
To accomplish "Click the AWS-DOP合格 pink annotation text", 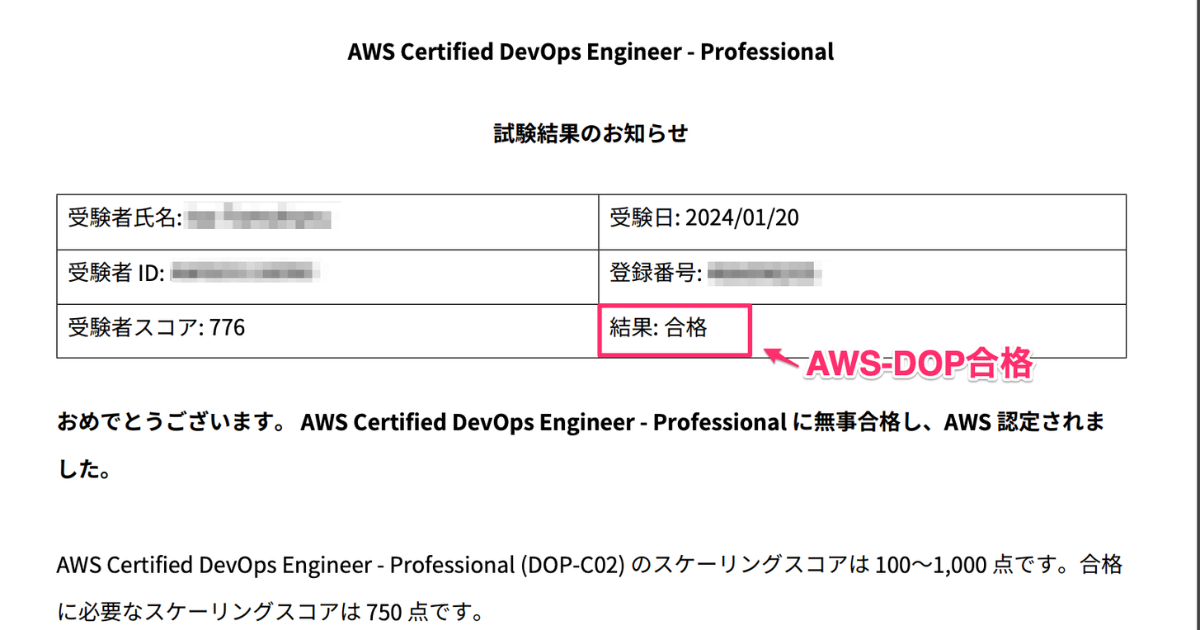I will pyautogui.click(x=918, y=365).
